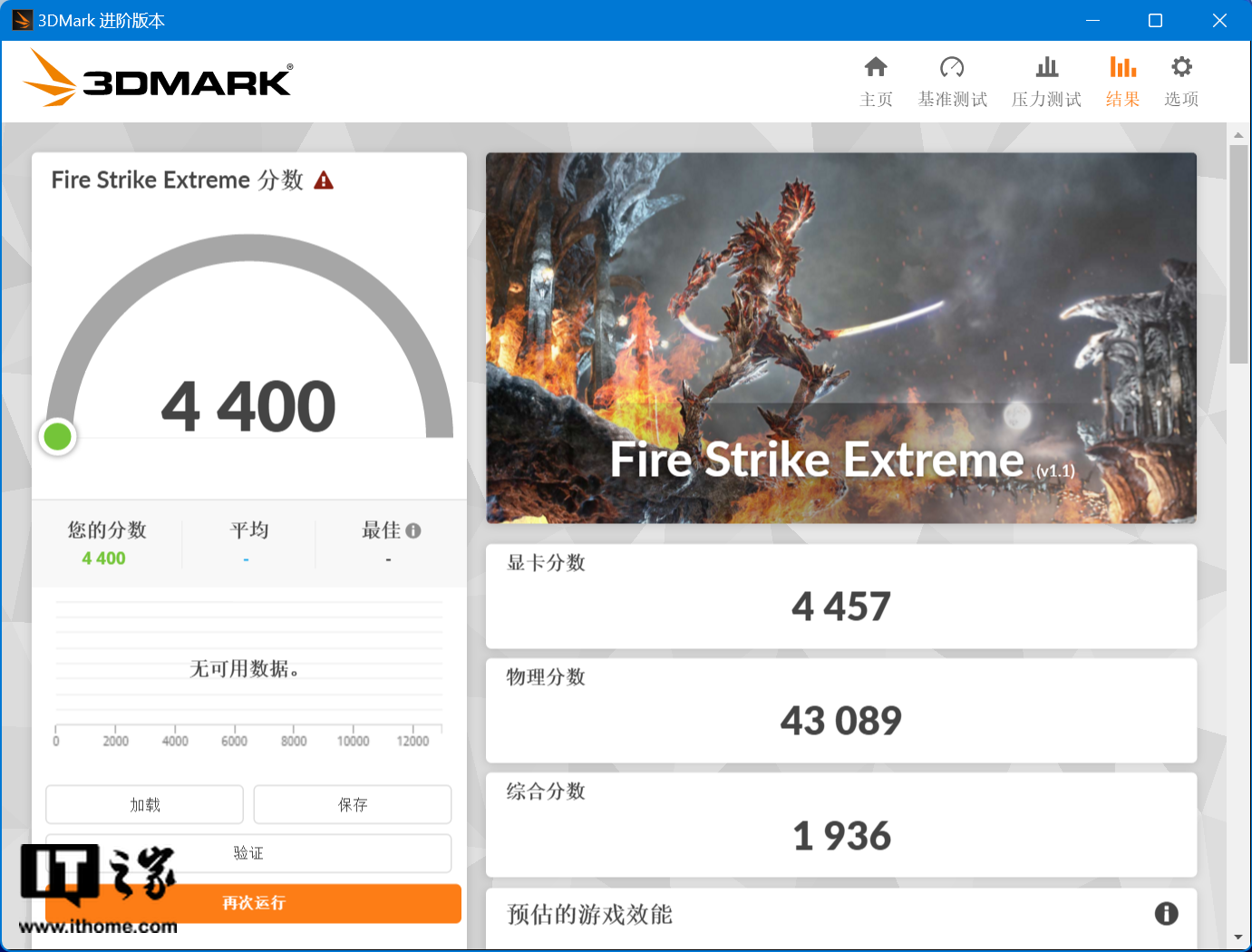Screen dimensions: 1252x952
Task: Open Options (选项) gear icon
Action: 1181,67
